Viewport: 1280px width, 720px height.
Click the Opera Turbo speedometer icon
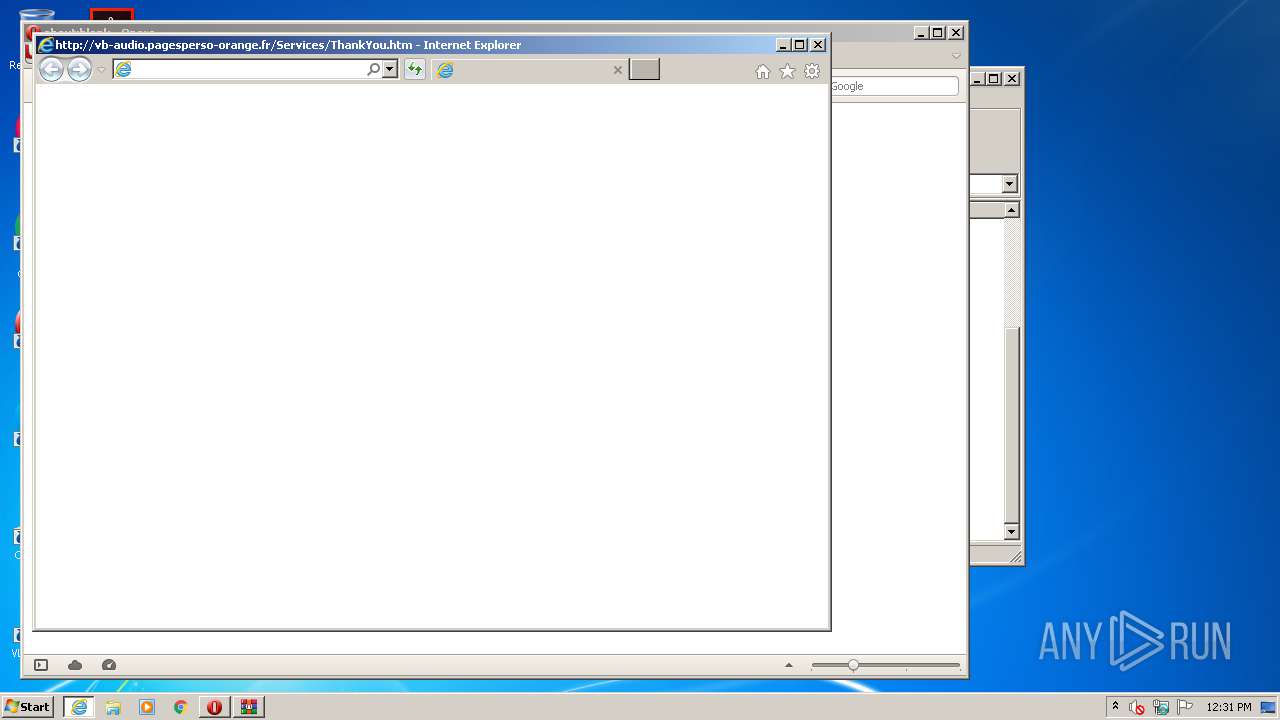coord(109,665)
